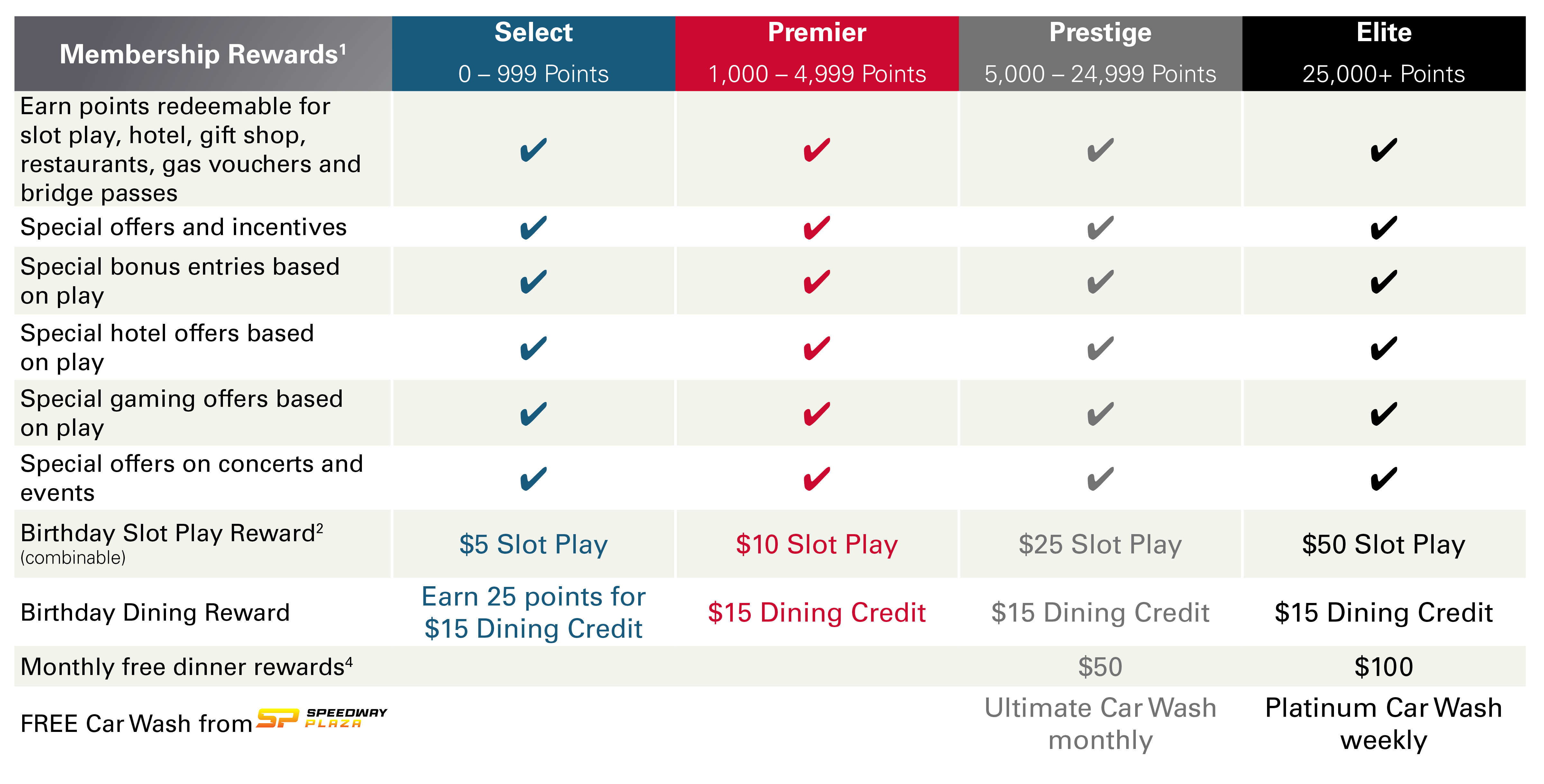The width and height of the screenshot is (1544, 784).
Task: Click Premier checkmark for Special hotel offers
Action: (817, 348)
